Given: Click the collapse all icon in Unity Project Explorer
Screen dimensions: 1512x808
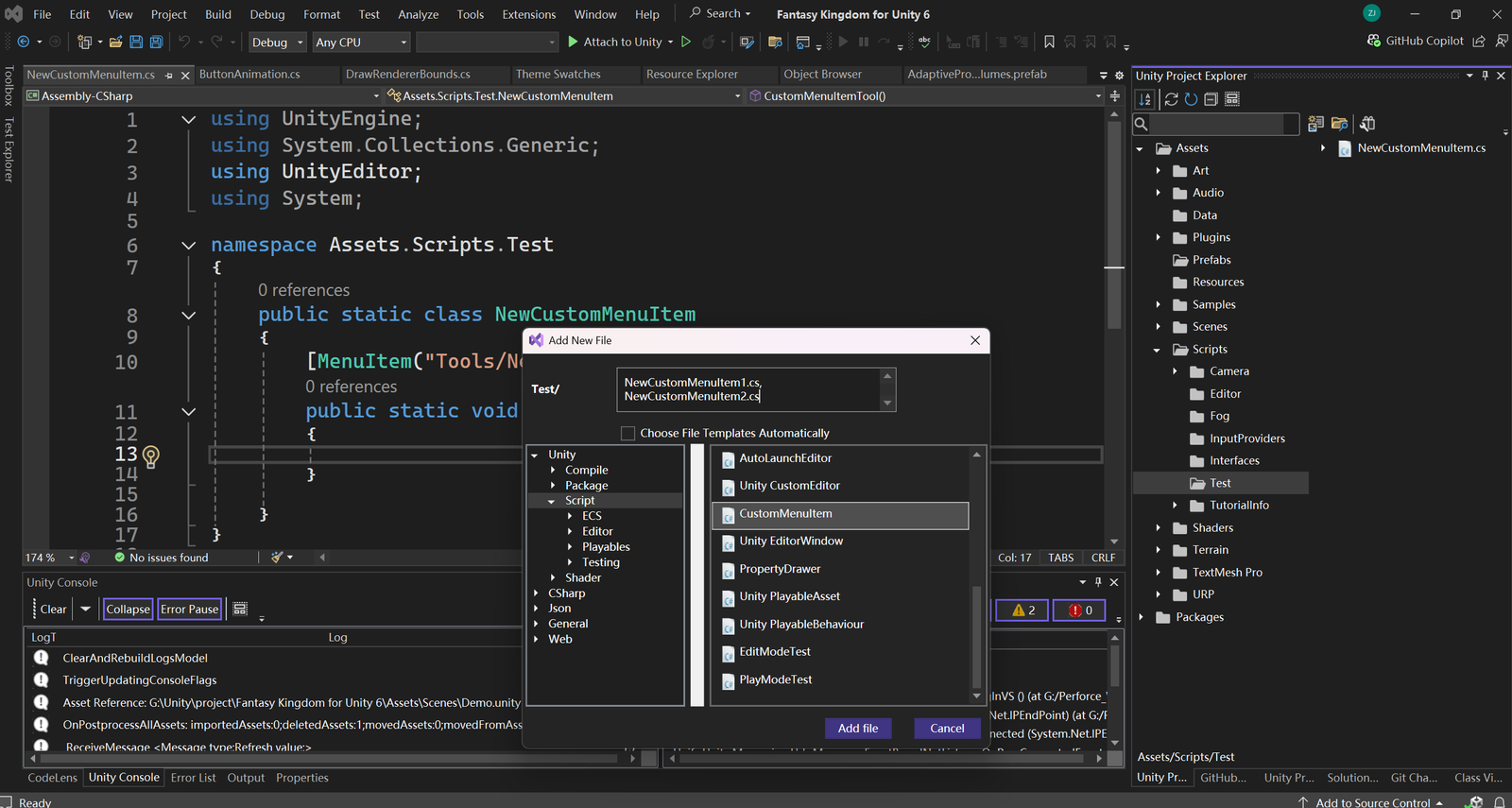Looking at the screenshot, I should tap(1211, 99).
